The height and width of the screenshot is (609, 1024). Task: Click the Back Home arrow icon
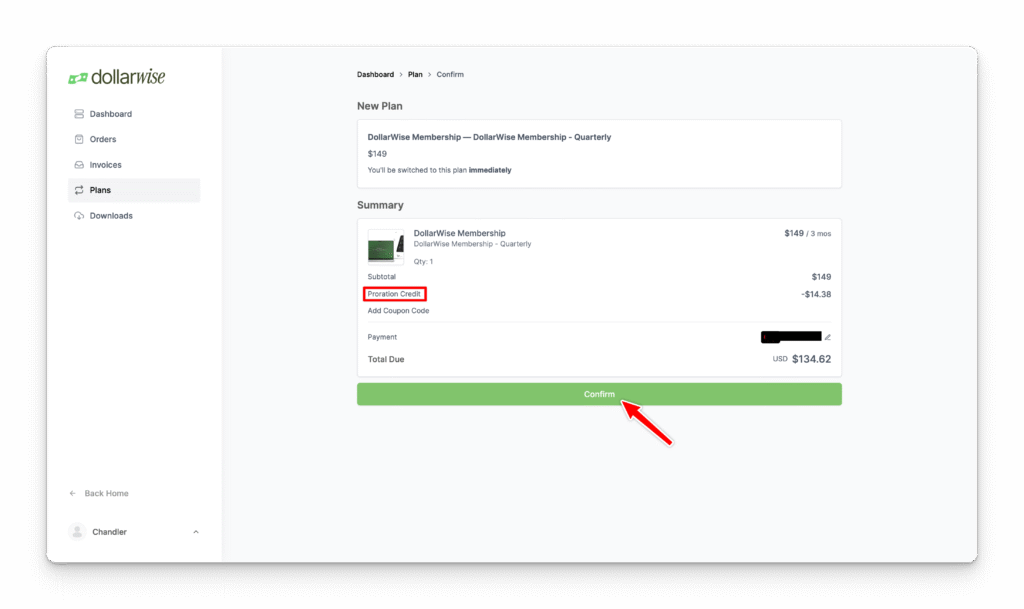[x=72, y=493]
